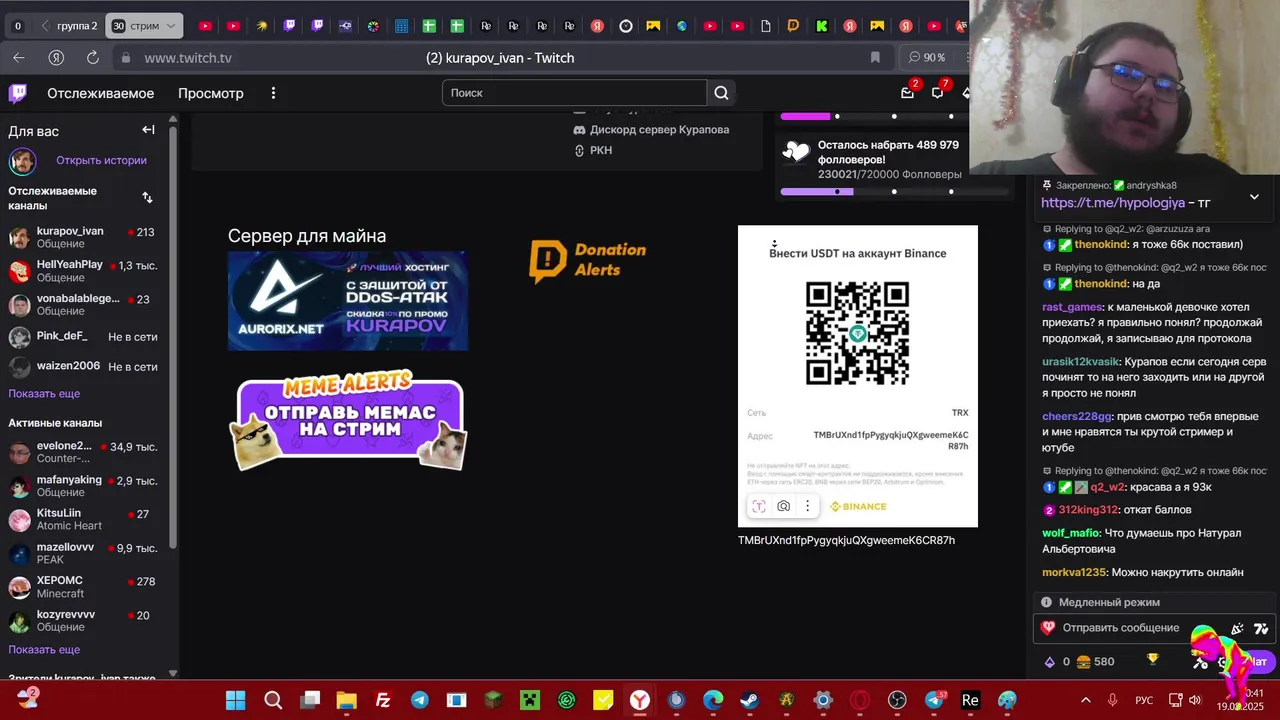Open the gold trophy leaderboard icon
1280x720 pixels.
click(1152, 659)
